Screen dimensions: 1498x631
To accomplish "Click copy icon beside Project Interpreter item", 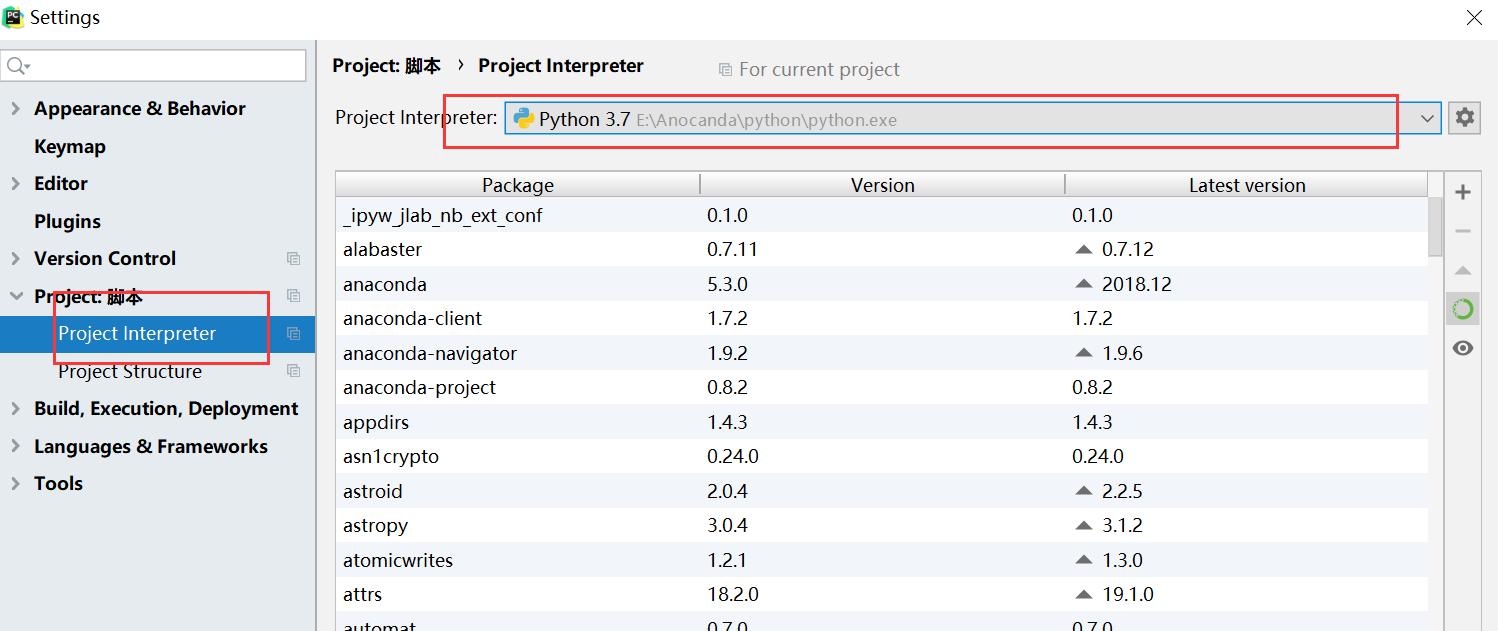I will tap(293, 334).
